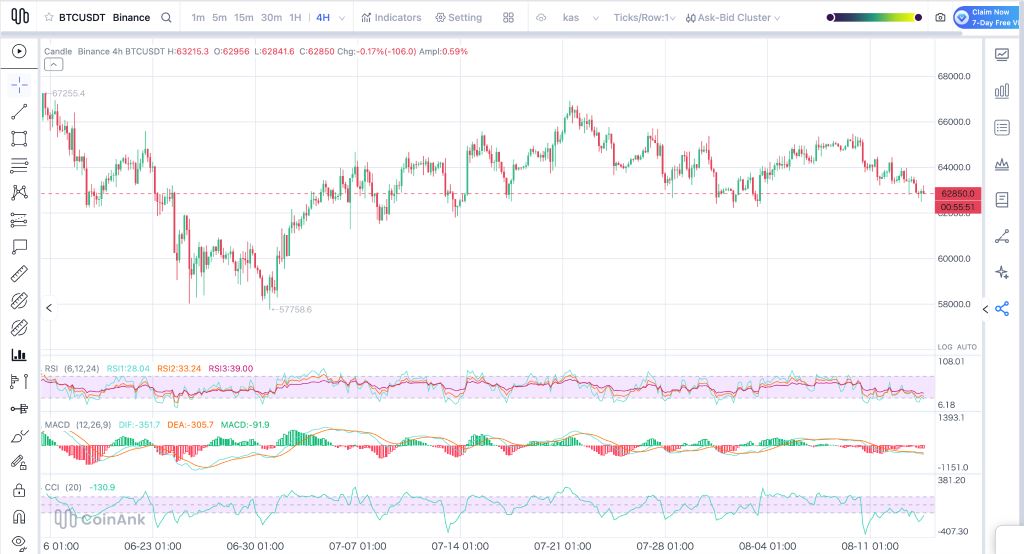Open the grid layout icon
1024x554 pixels.
pos(508,18)
